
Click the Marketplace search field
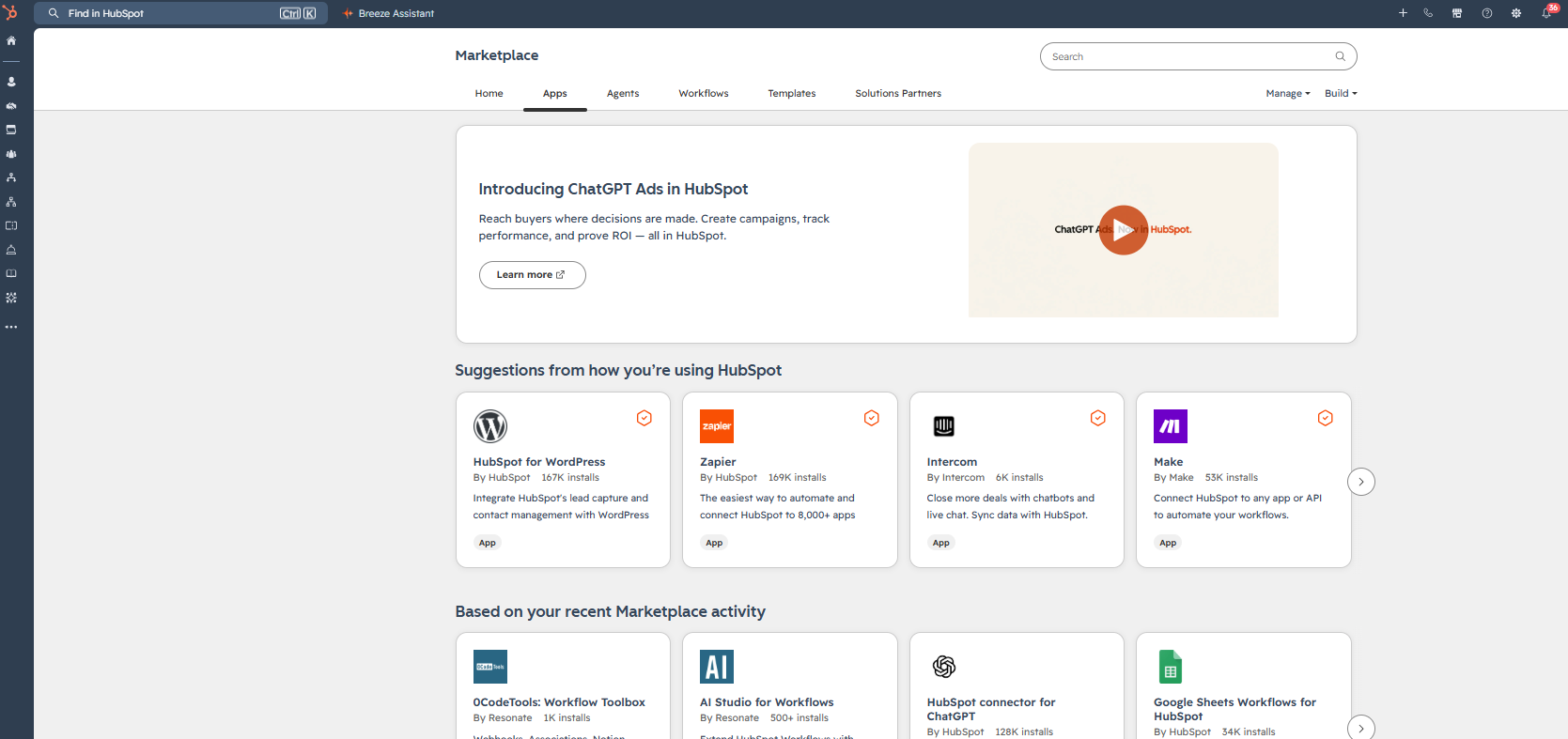pyautogui.click(x=1198, y=56)
